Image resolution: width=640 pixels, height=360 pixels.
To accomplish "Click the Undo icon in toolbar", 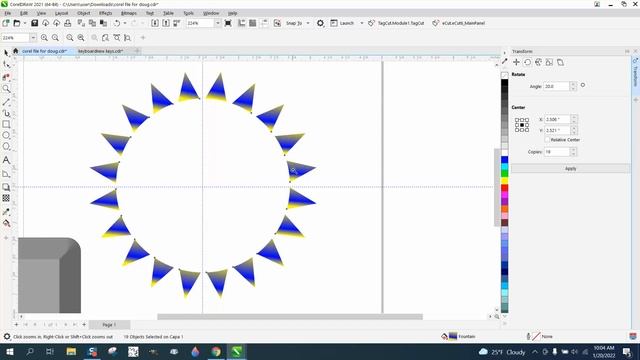I will [117, 23].
